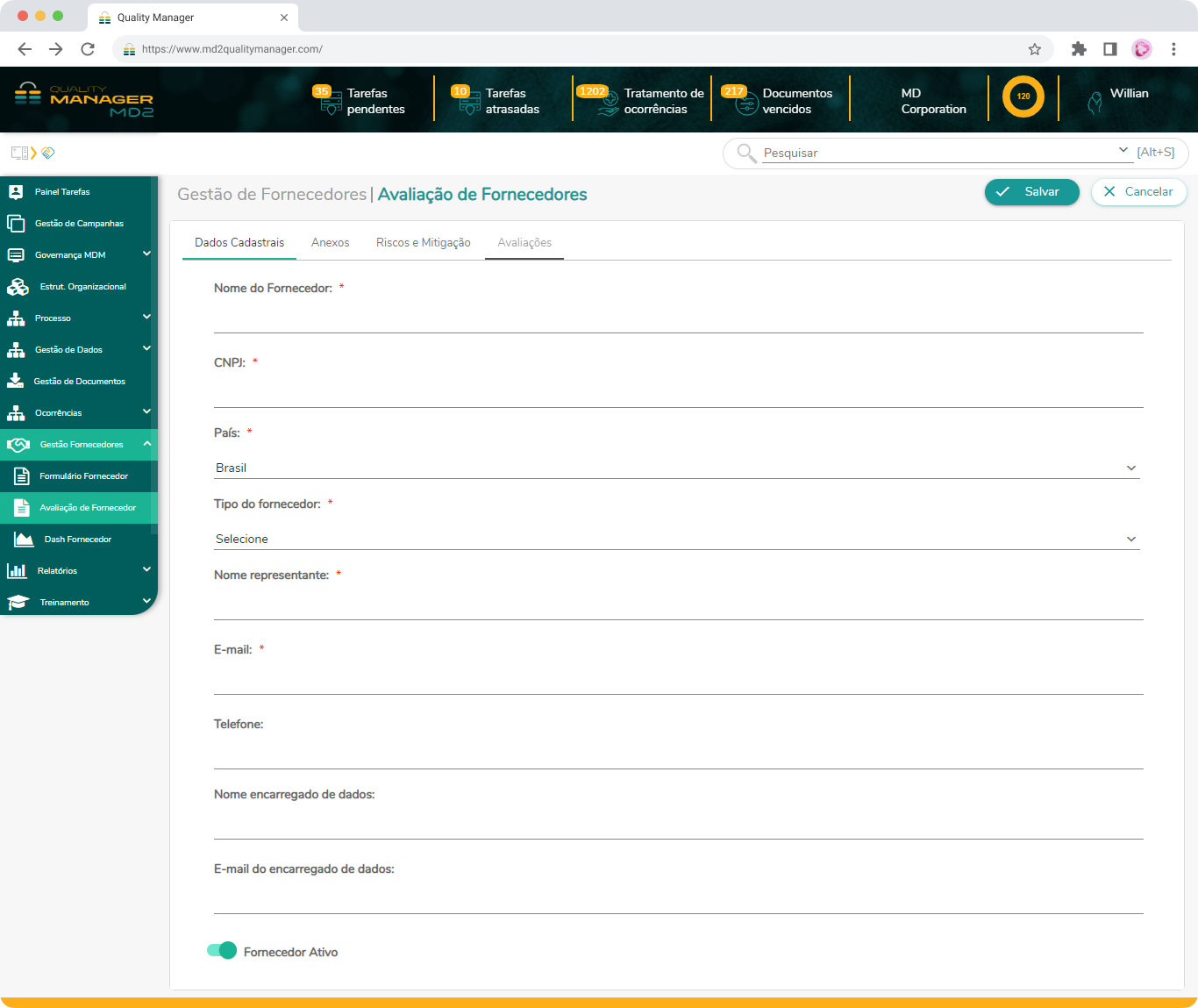1198x1008 pixels.
Task: Open the País dropdown showing Brasil
Action: [677, 468]
